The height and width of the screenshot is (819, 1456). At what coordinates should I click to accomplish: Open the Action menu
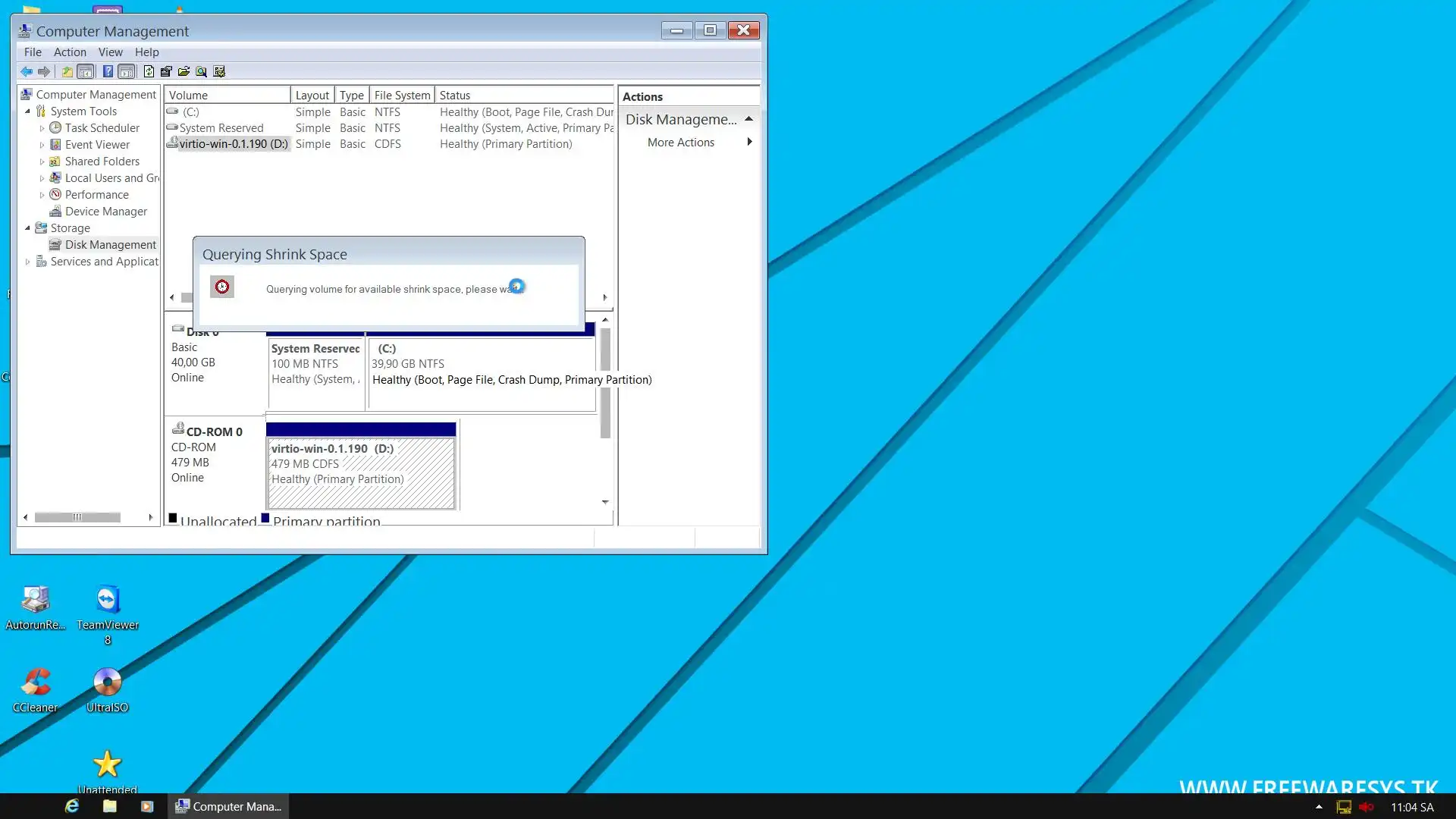70,52
